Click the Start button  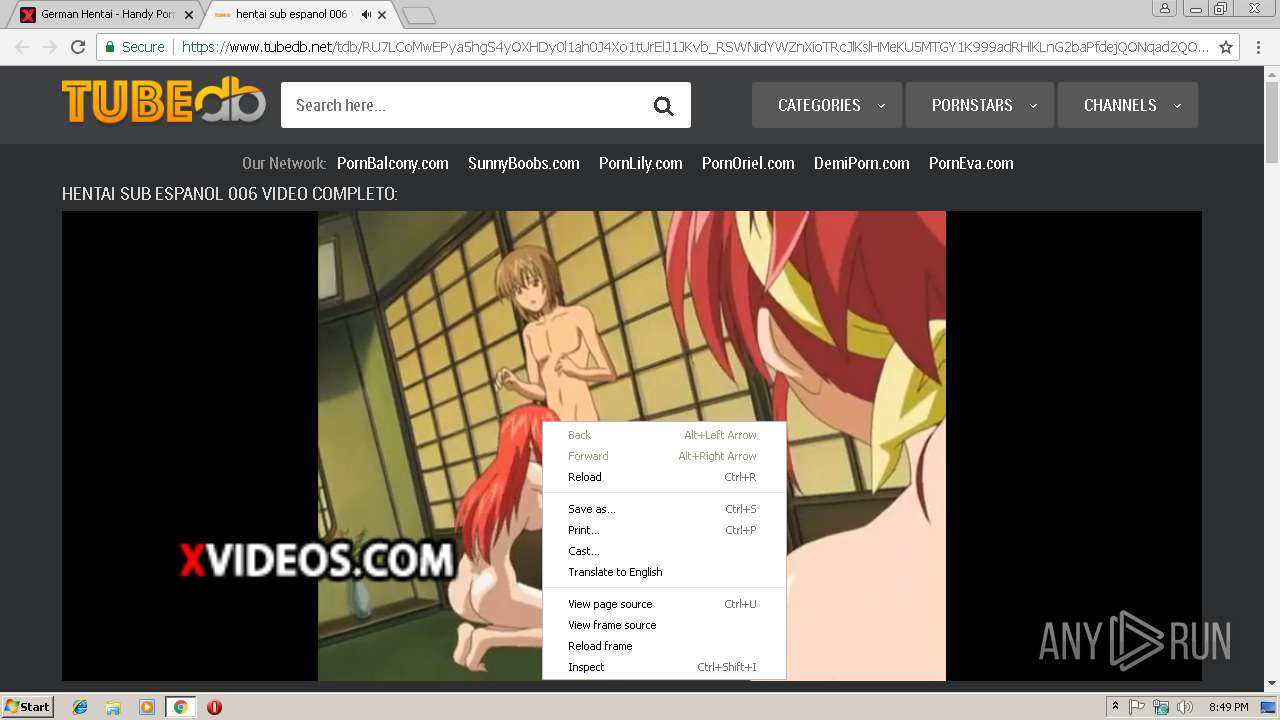click(27, 707)
